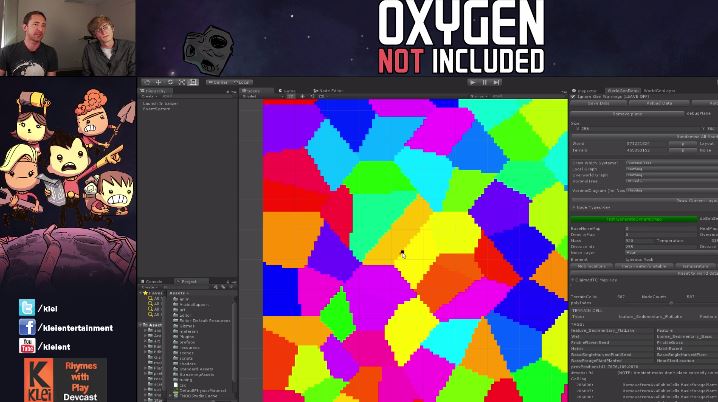Click the Twitter icon

point(26,308)
